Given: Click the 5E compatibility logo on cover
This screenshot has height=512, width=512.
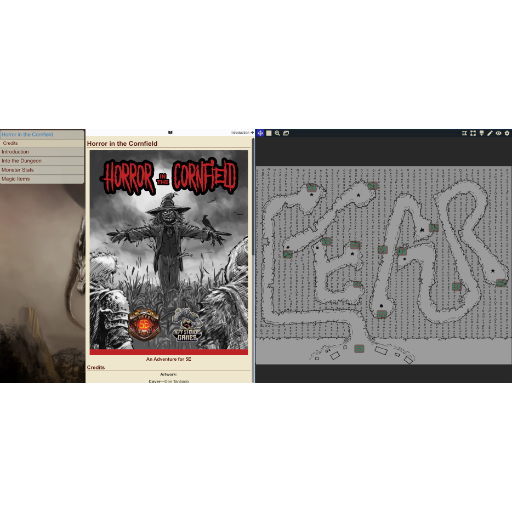Looking at the screenshot, I should click(144, 324).
